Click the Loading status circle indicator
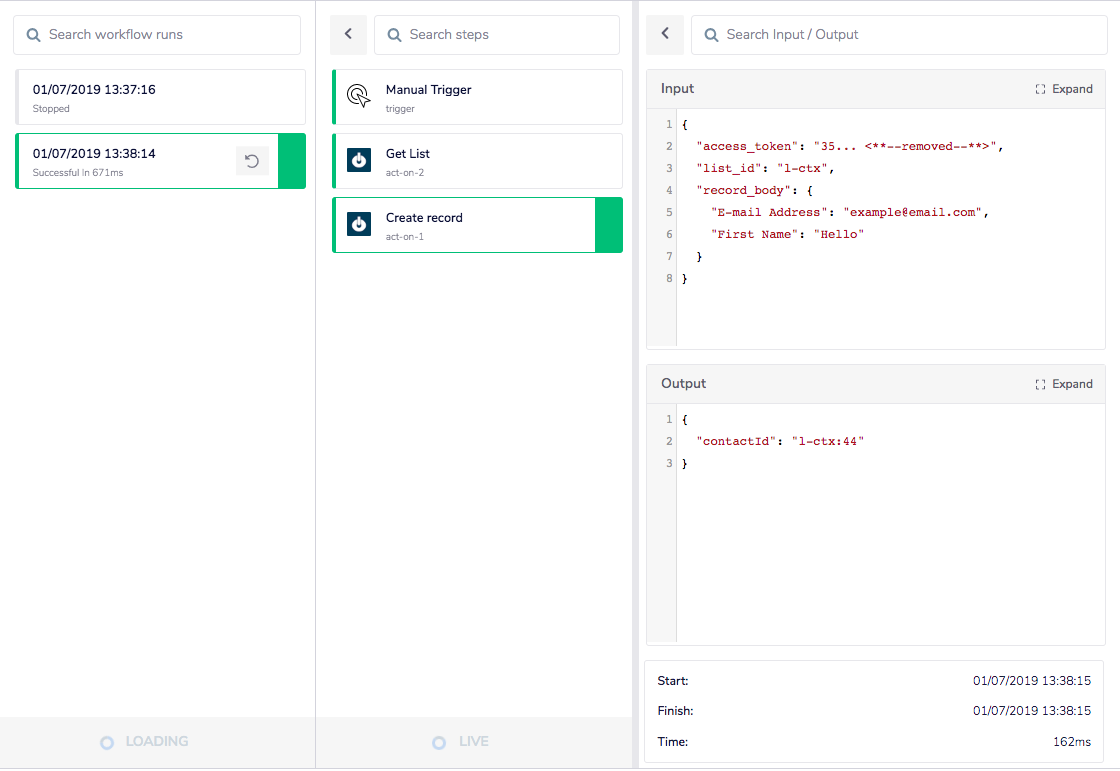 (107, 743)
